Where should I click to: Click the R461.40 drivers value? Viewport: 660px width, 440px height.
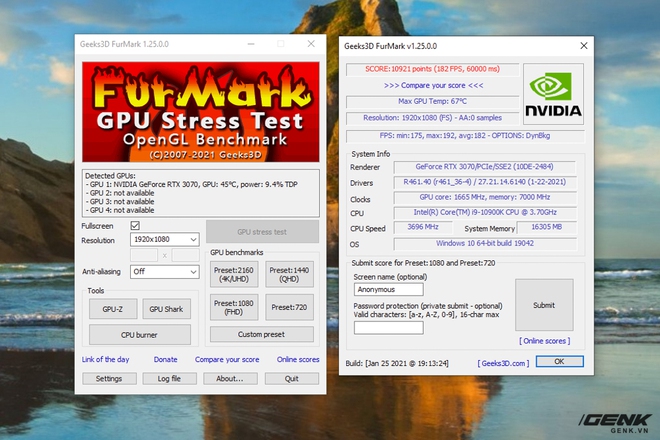484,182
